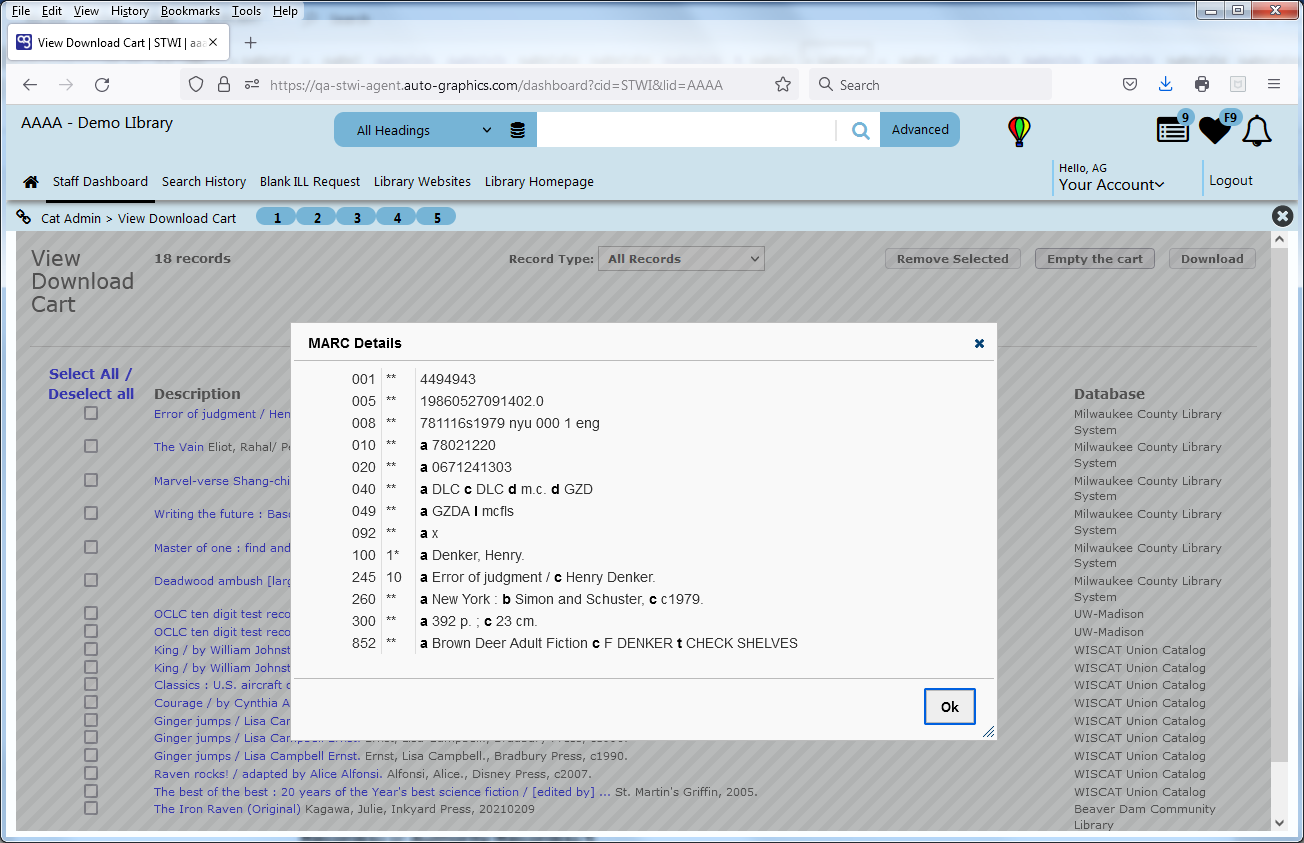Go to step 1 pill
The height and width of the screenshot is (843, 1304).
pos(277,217)
